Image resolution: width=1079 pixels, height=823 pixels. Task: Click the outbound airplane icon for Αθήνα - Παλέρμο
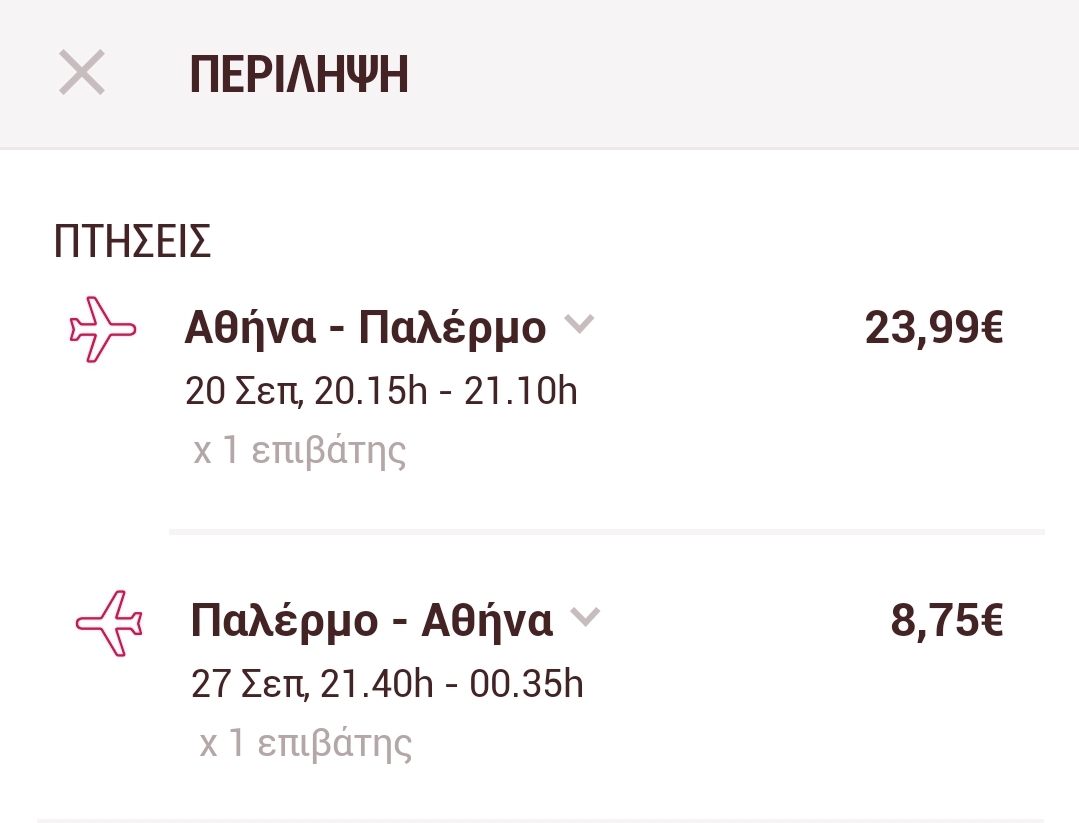[102, 328]
